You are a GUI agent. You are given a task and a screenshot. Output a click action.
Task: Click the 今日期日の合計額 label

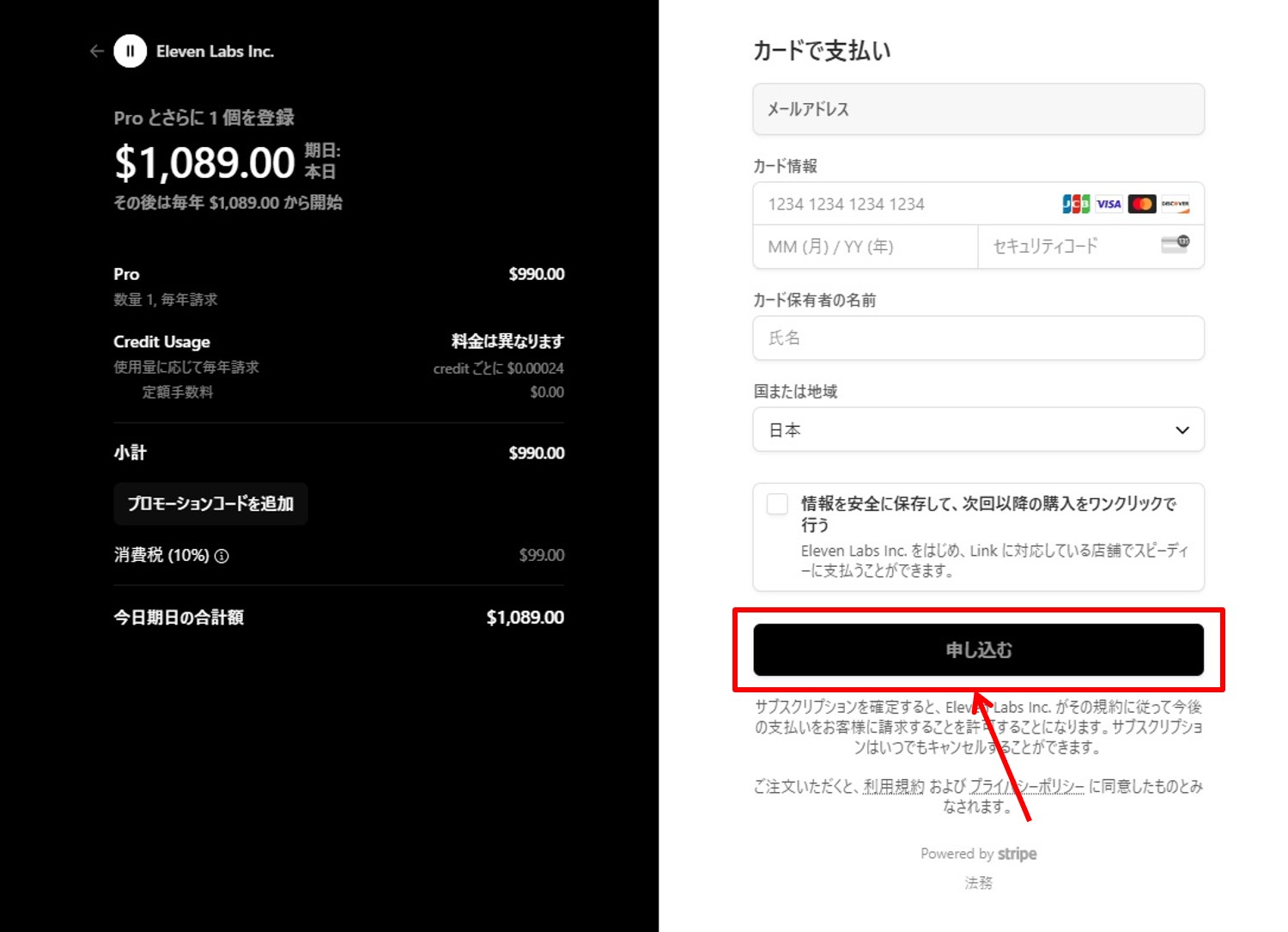coord(179,617)
